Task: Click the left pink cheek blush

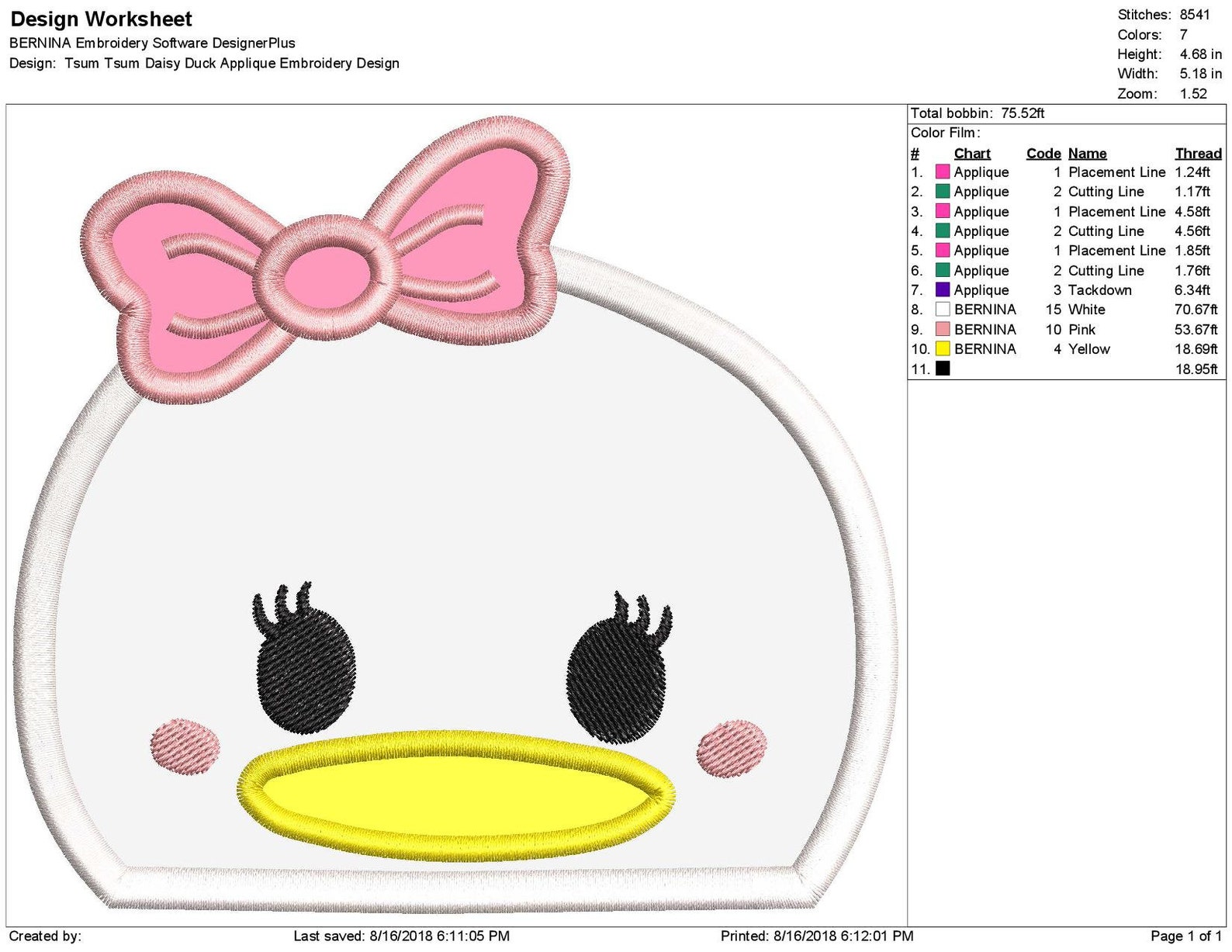Action: 185,746
